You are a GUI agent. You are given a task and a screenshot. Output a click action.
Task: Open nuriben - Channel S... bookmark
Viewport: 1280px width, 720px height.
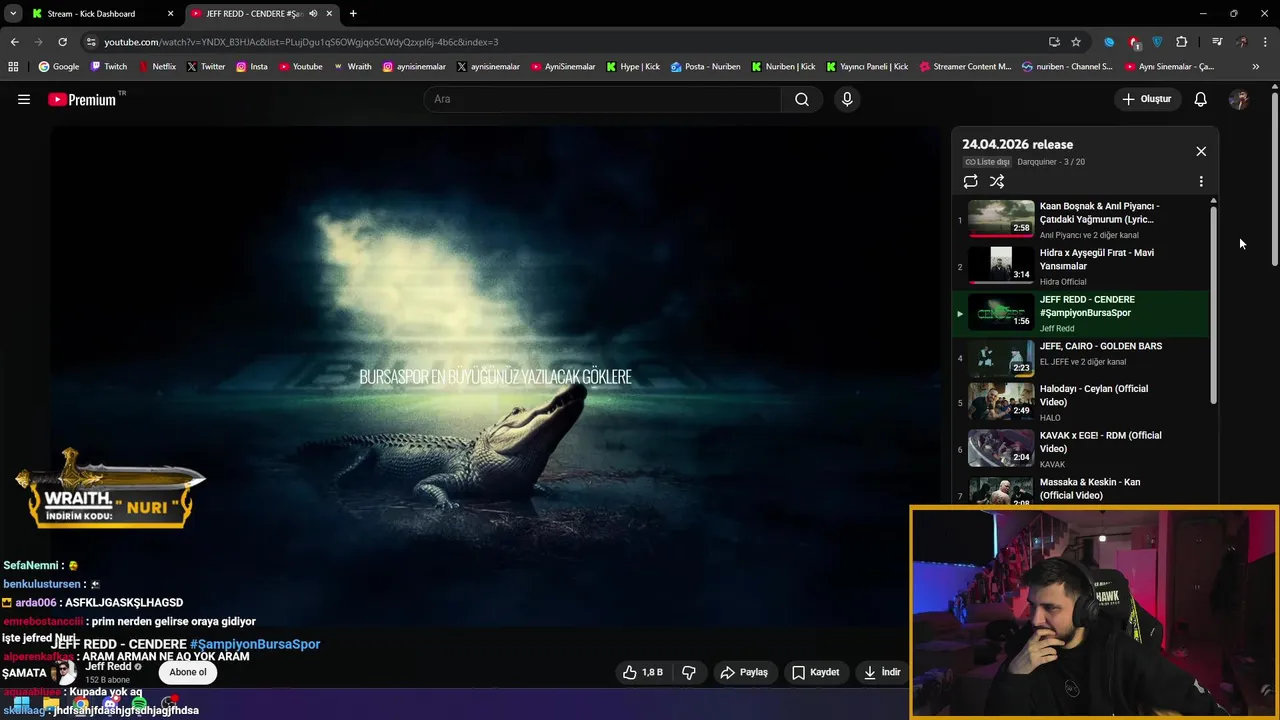click(x=1067, y=67)
